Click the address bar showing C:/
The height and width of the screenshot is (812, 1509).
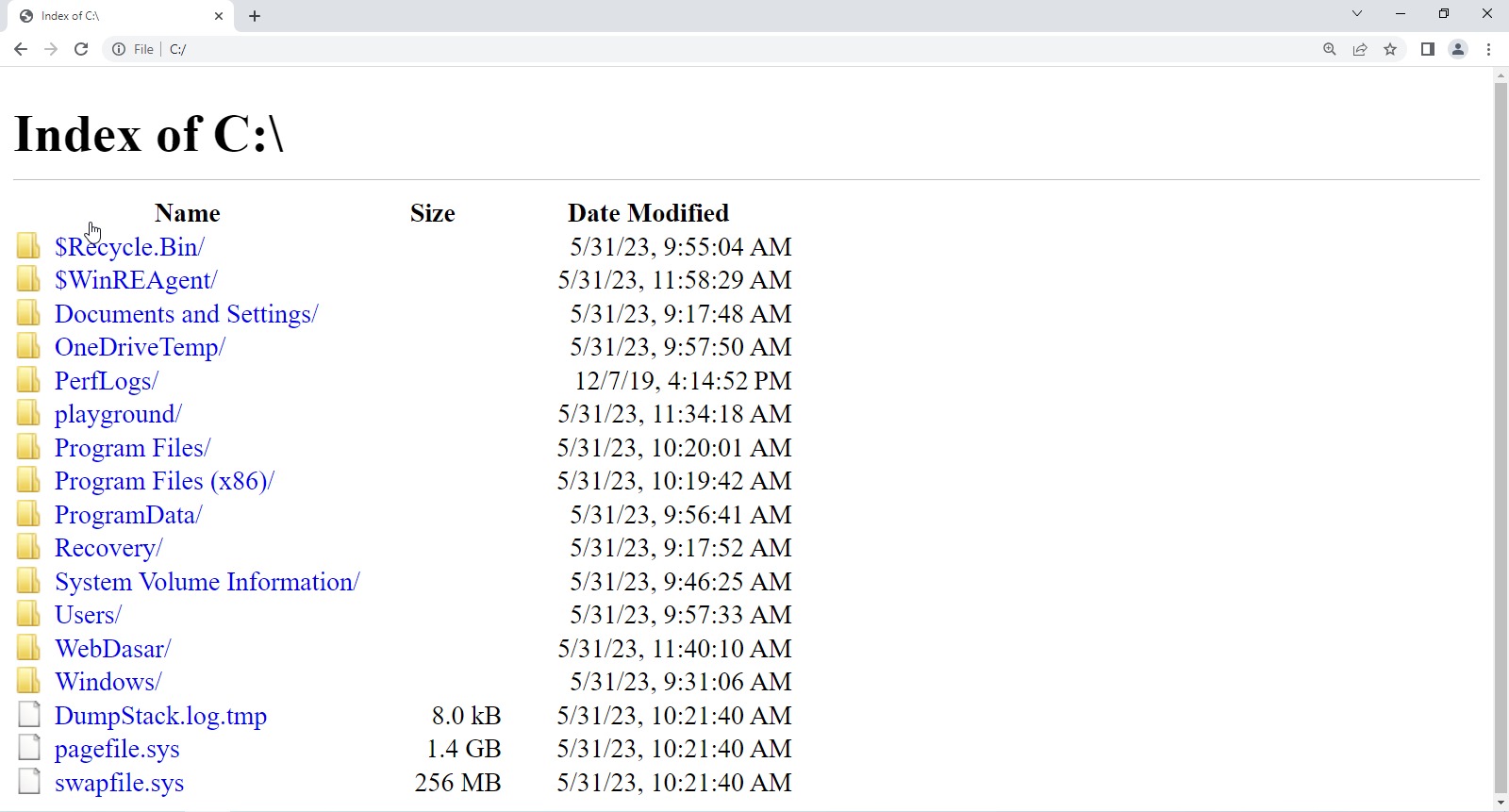point(660,49)
